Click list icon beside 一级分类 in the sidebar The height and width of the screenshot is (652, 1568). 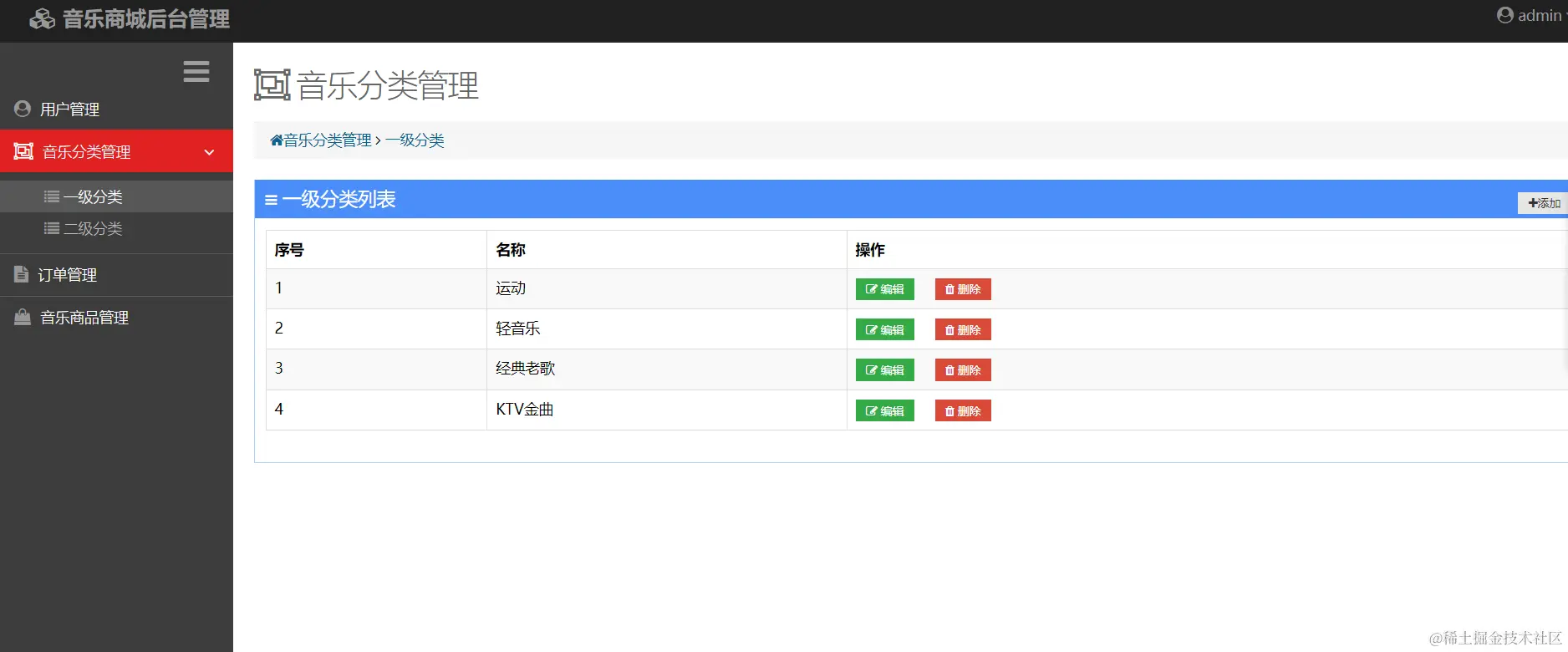click(x=52, y=197)
